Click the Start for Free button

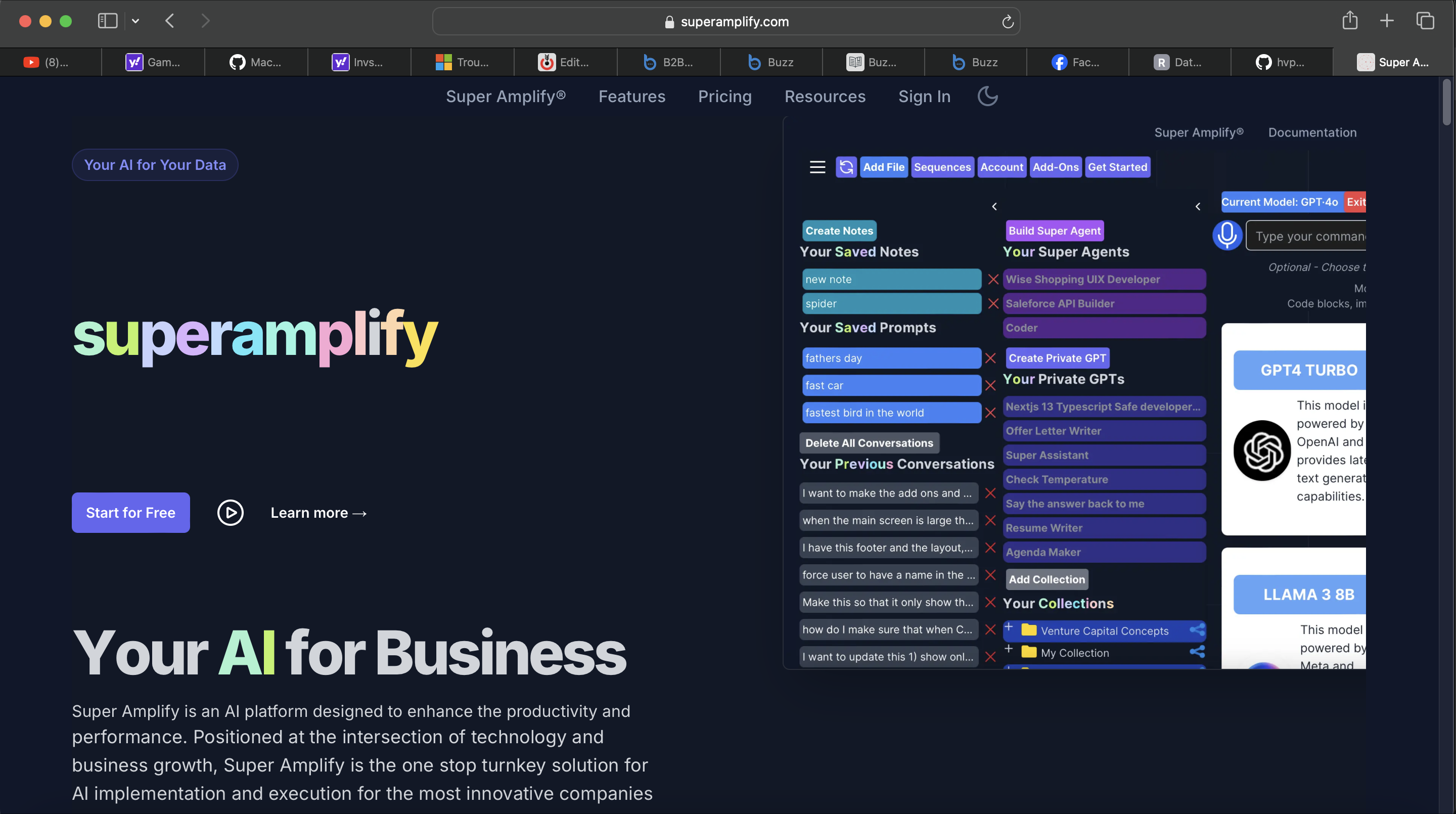tap(130, 513)
